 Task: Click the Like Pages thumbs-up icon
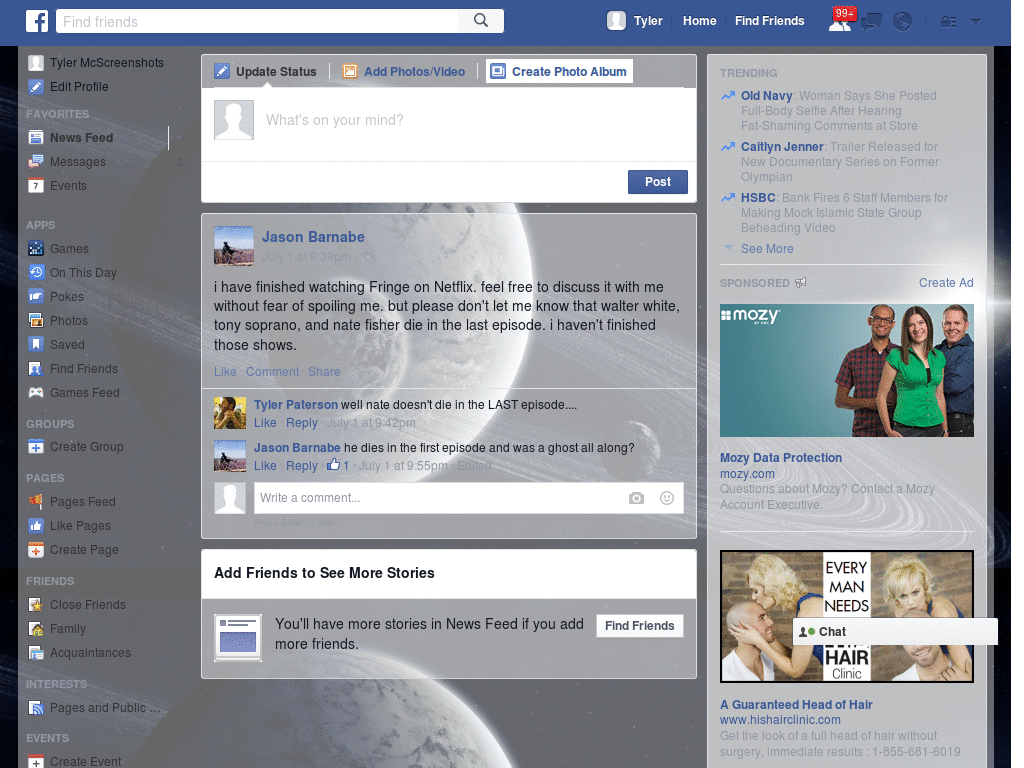point(36,526)
